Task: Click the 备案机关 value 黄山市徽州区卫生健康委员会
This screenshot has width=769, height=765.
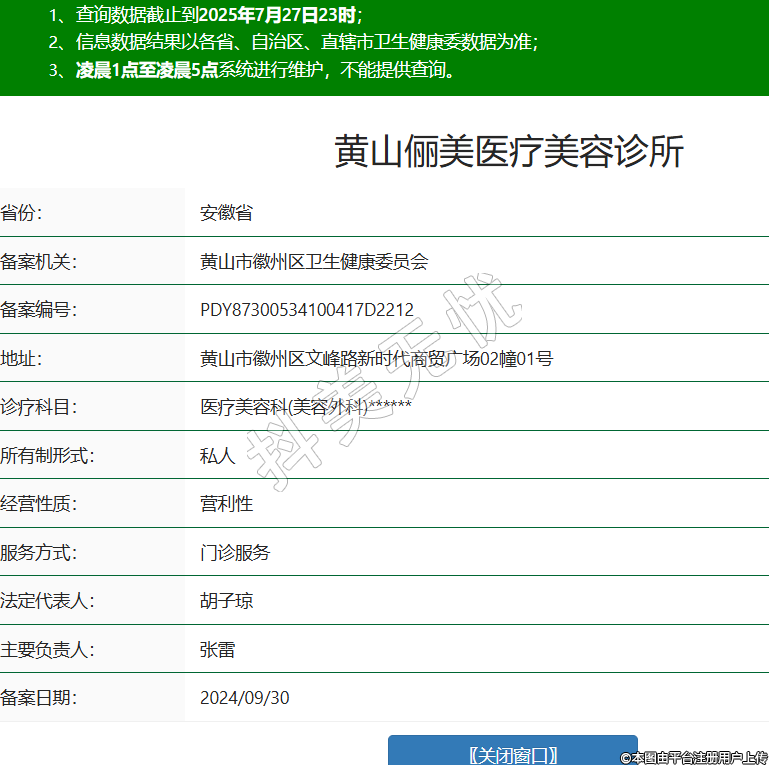Action: [x=314, y=262]
